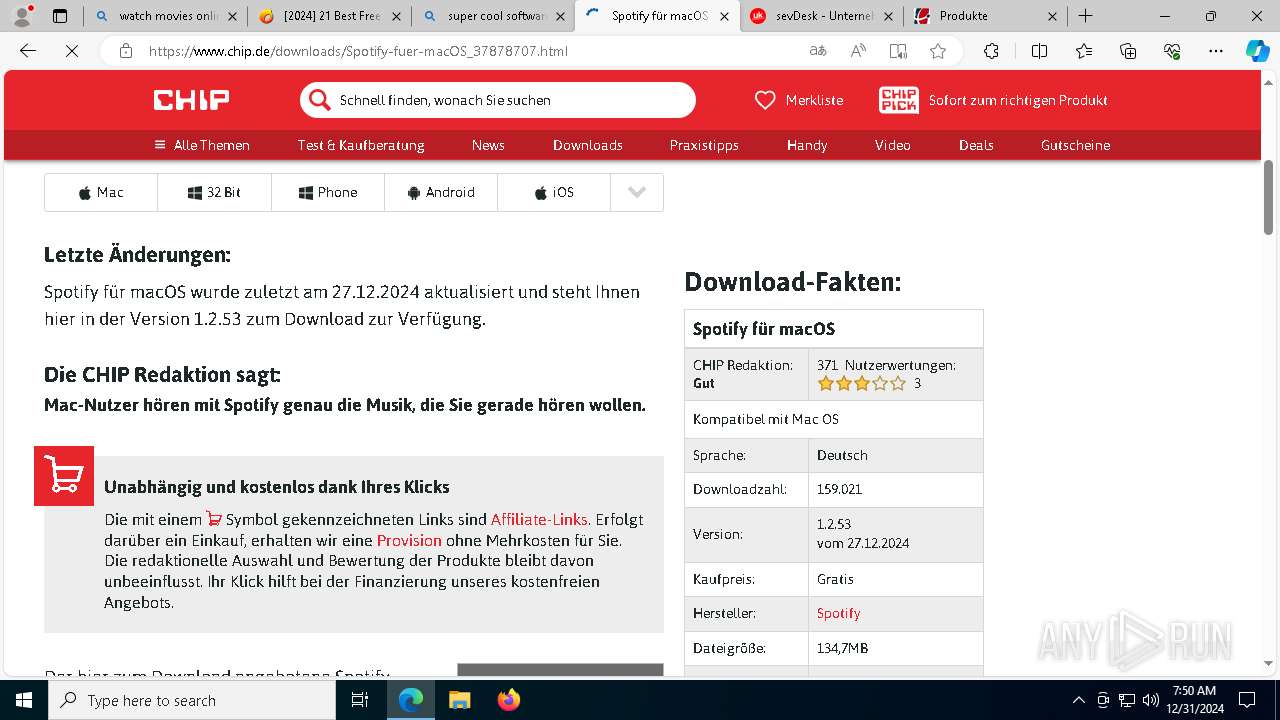
Task: Click the CHIP logo
Action: (x=191, y=100)
